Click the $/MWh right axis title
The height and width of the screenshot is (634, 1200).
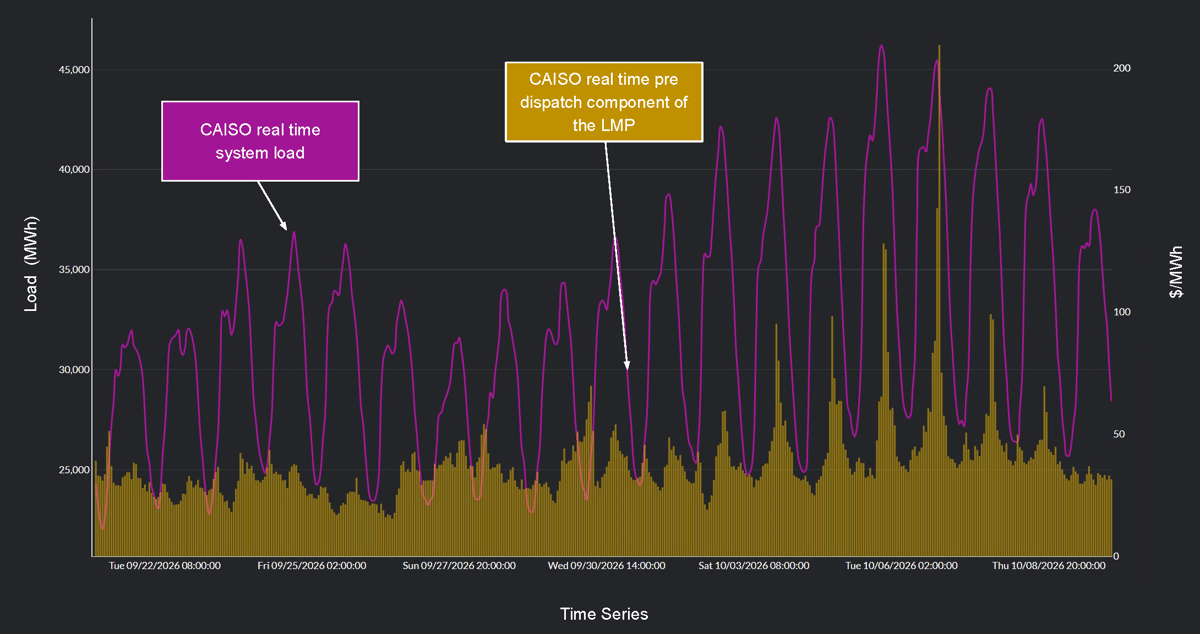click(1175, 272)
